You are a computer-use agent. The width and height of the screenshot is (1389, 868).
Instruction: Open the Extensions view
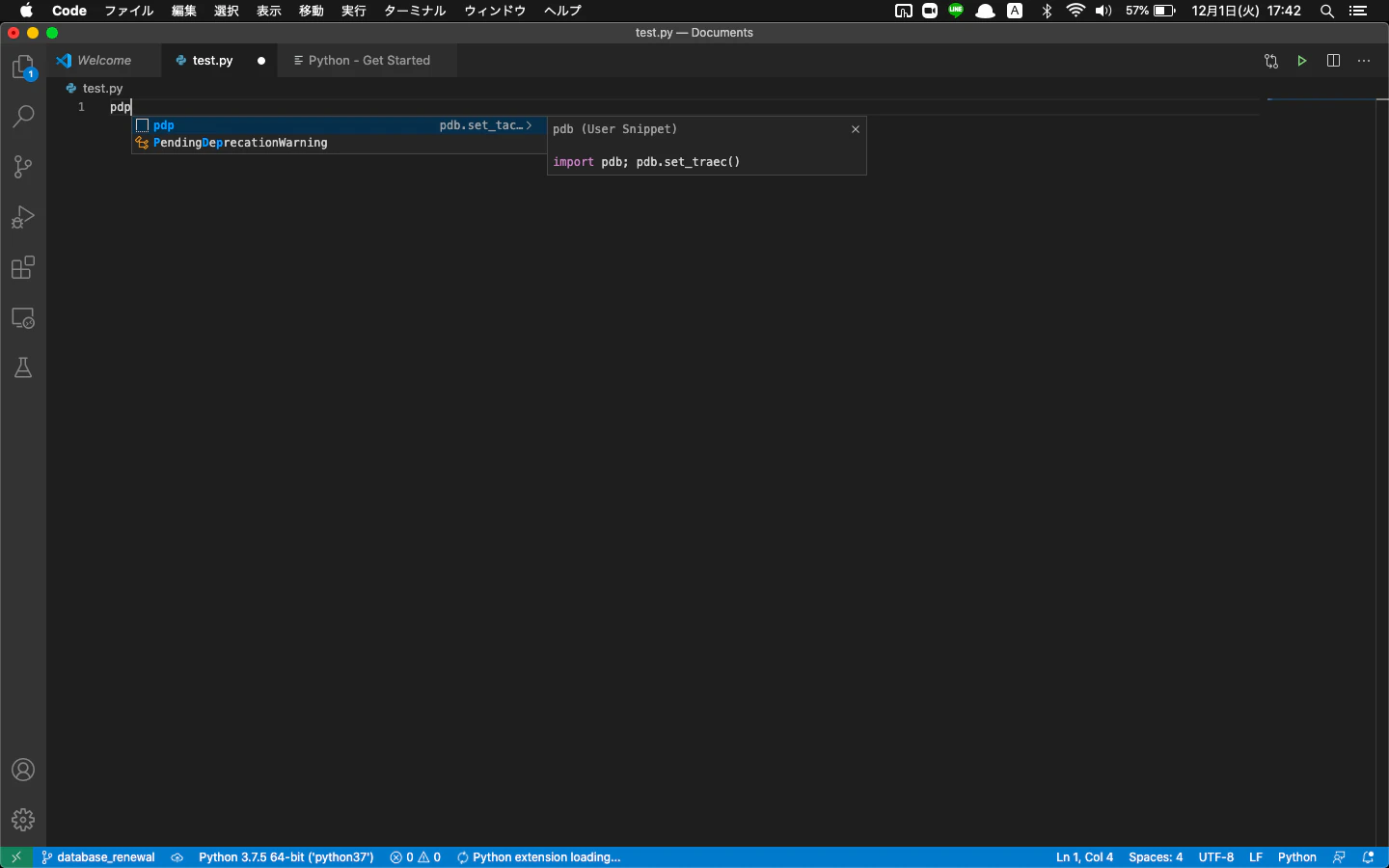coord(23,267)
